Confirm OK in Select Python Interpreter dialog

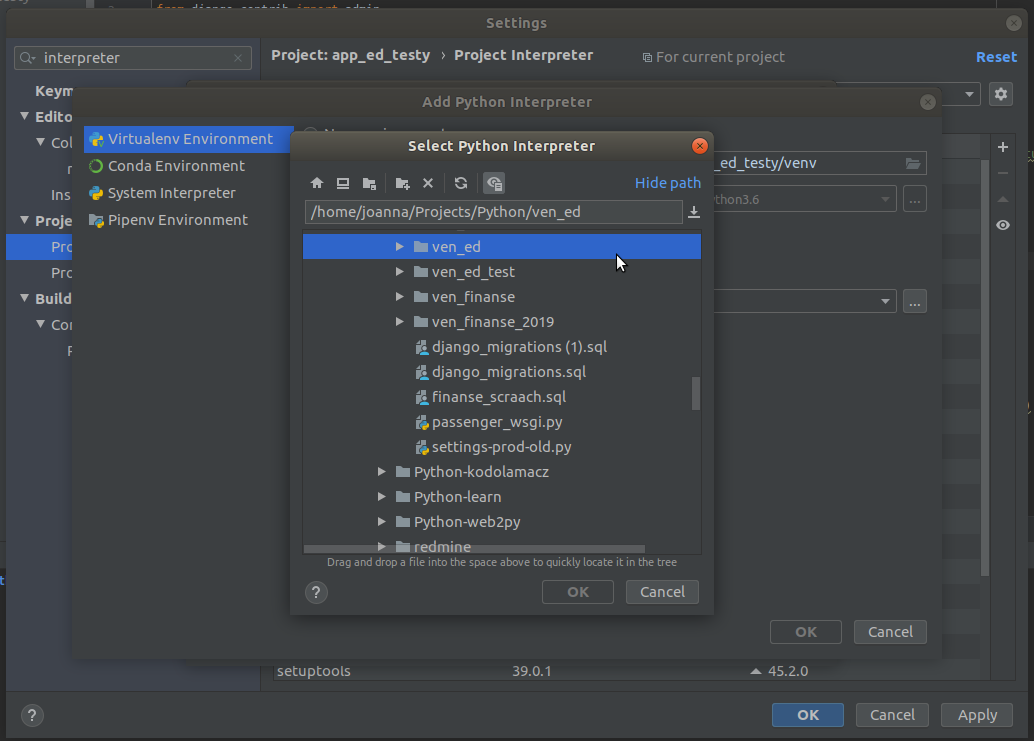pyautogui.click(x=578, y=592)
